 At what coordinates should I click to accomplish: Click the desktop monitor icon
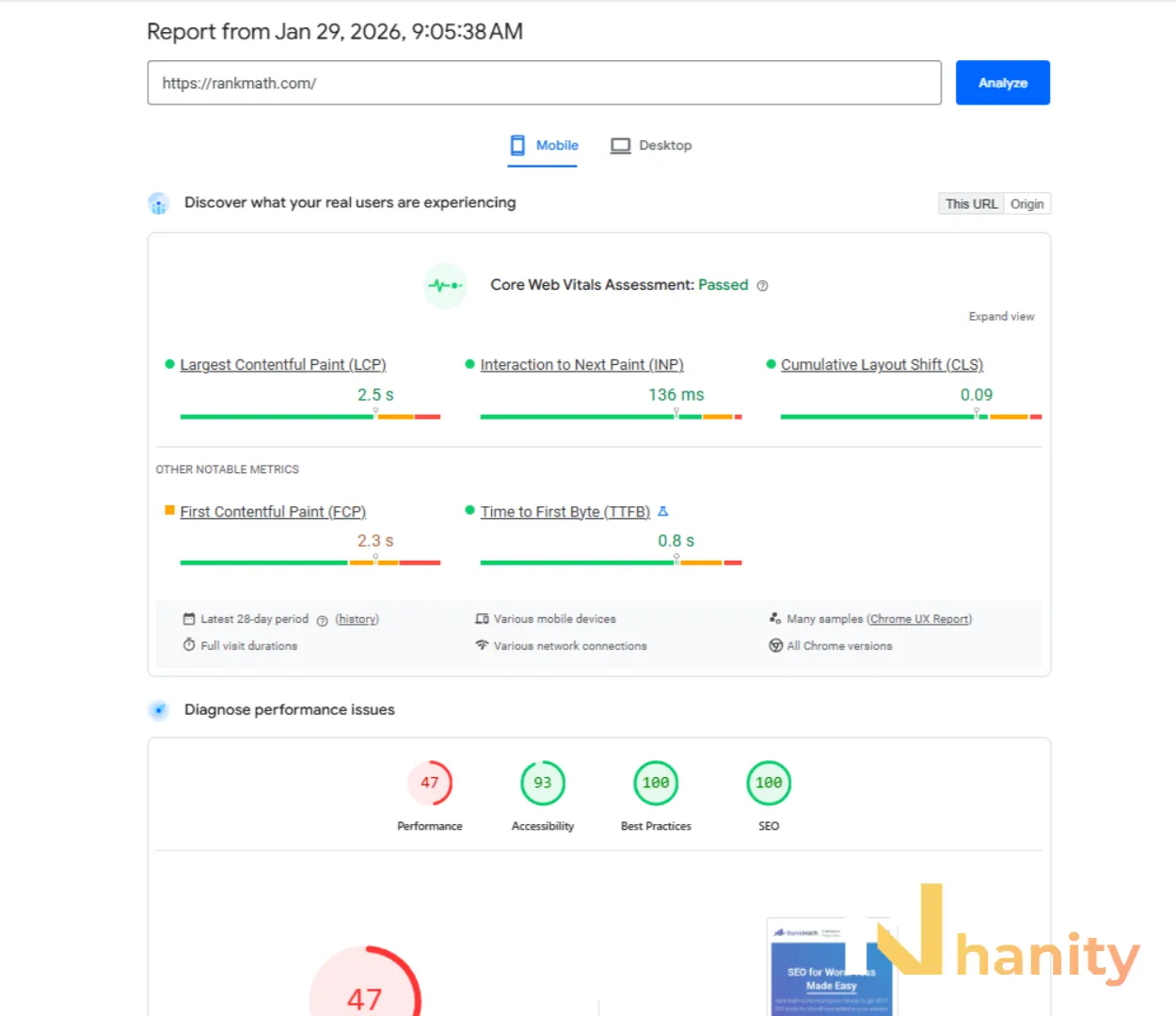620,146
